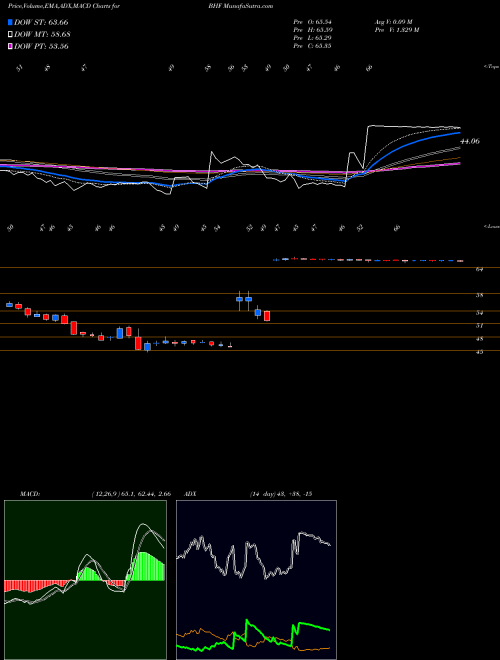The image size is (500, 660).
Task: Click the ADX panel heading
Action: pyautogui.click(x=191, y=494)
